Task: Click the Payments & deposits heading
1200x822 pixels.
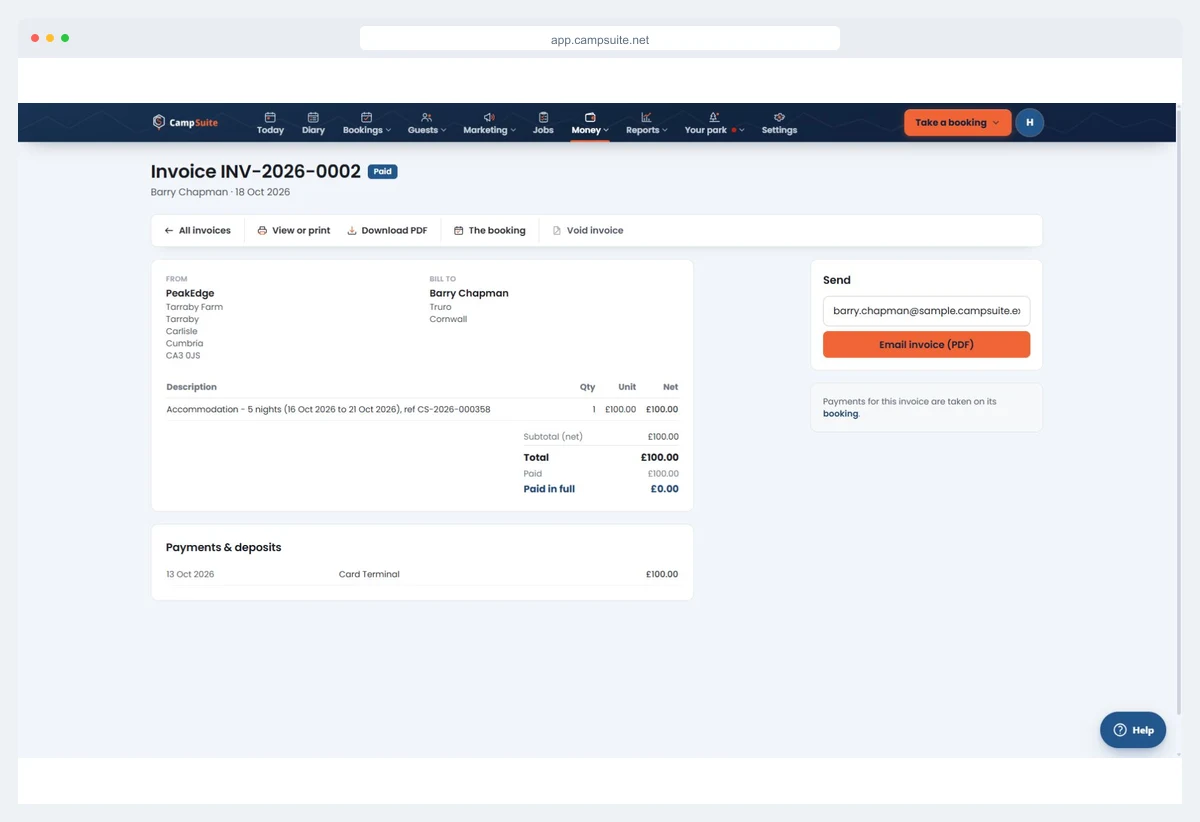Action: 224,547
